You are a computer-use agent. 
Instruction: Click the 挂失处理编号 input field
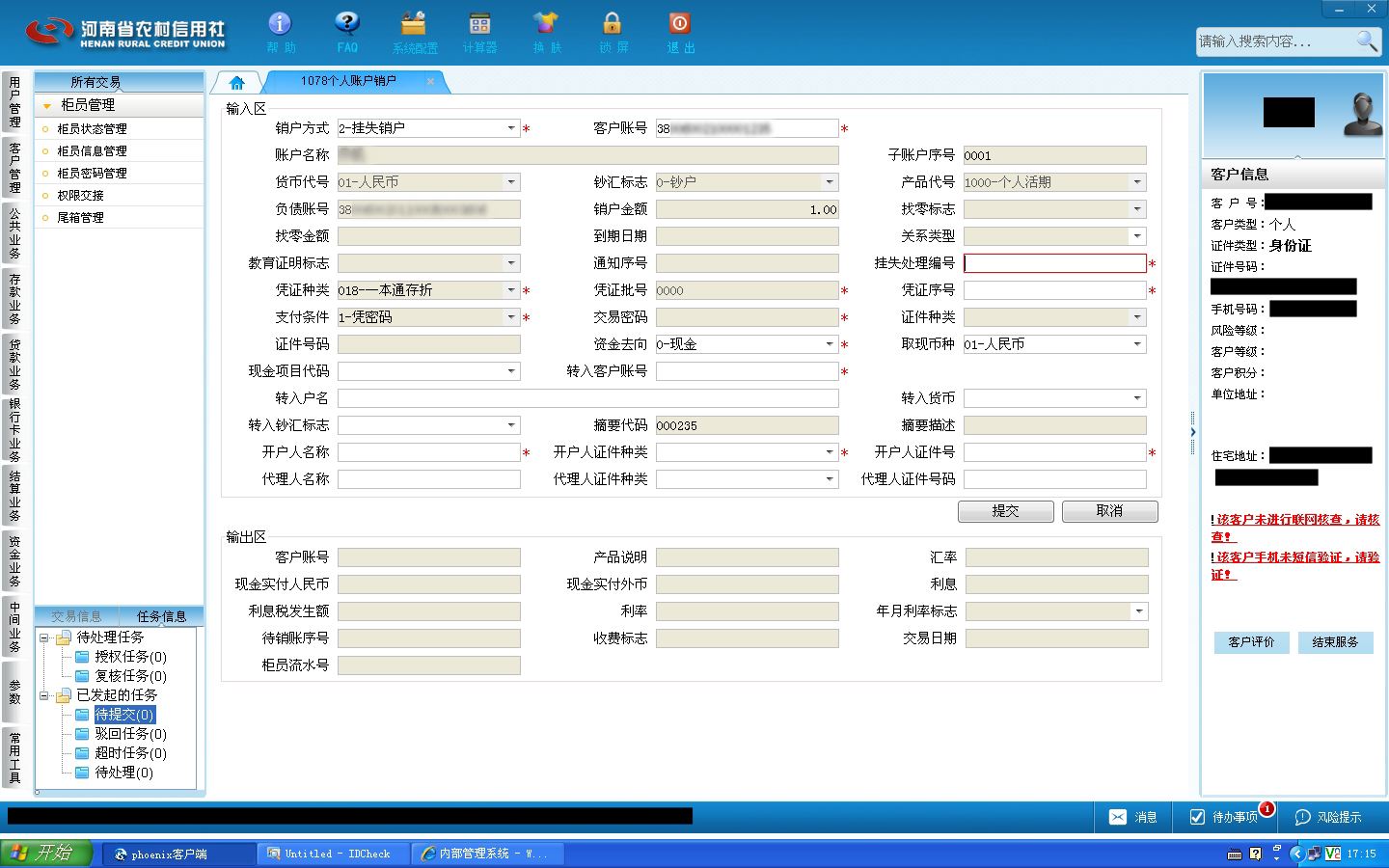[x=1054, y=263]
